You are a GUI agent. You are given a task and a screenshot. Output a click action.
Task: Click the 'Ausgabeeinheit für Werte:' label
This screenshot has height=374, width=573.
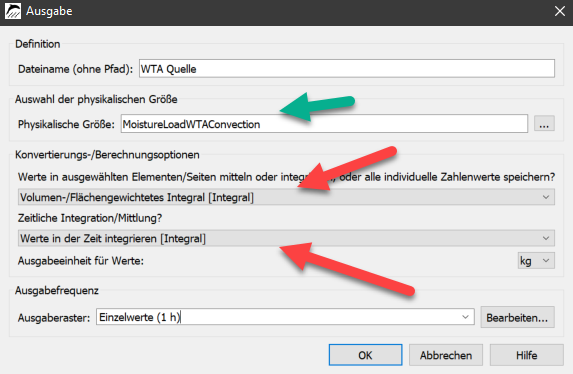(x=81, y=261)
